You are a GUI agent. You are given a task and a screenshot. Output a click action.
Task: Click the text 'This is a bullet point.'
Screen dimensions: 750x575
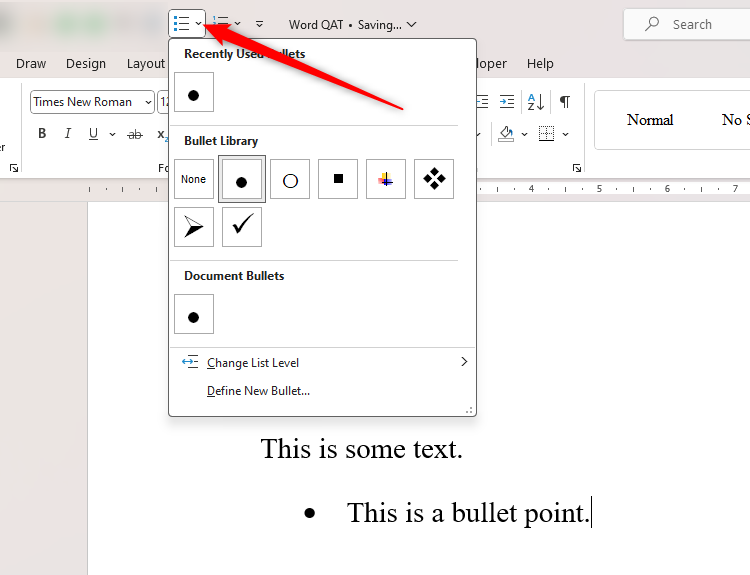pos(468,513)
